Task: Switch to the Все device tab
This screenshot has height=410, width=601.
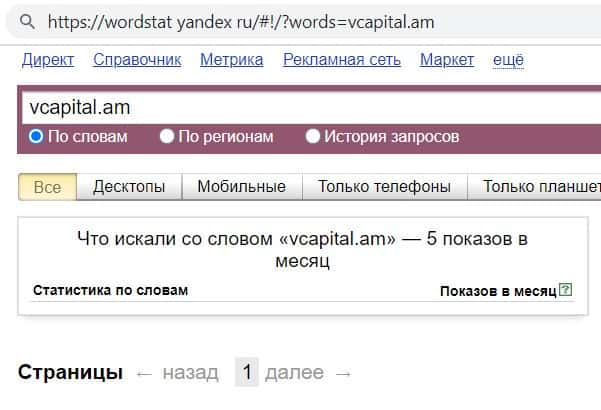Action: 48,187
